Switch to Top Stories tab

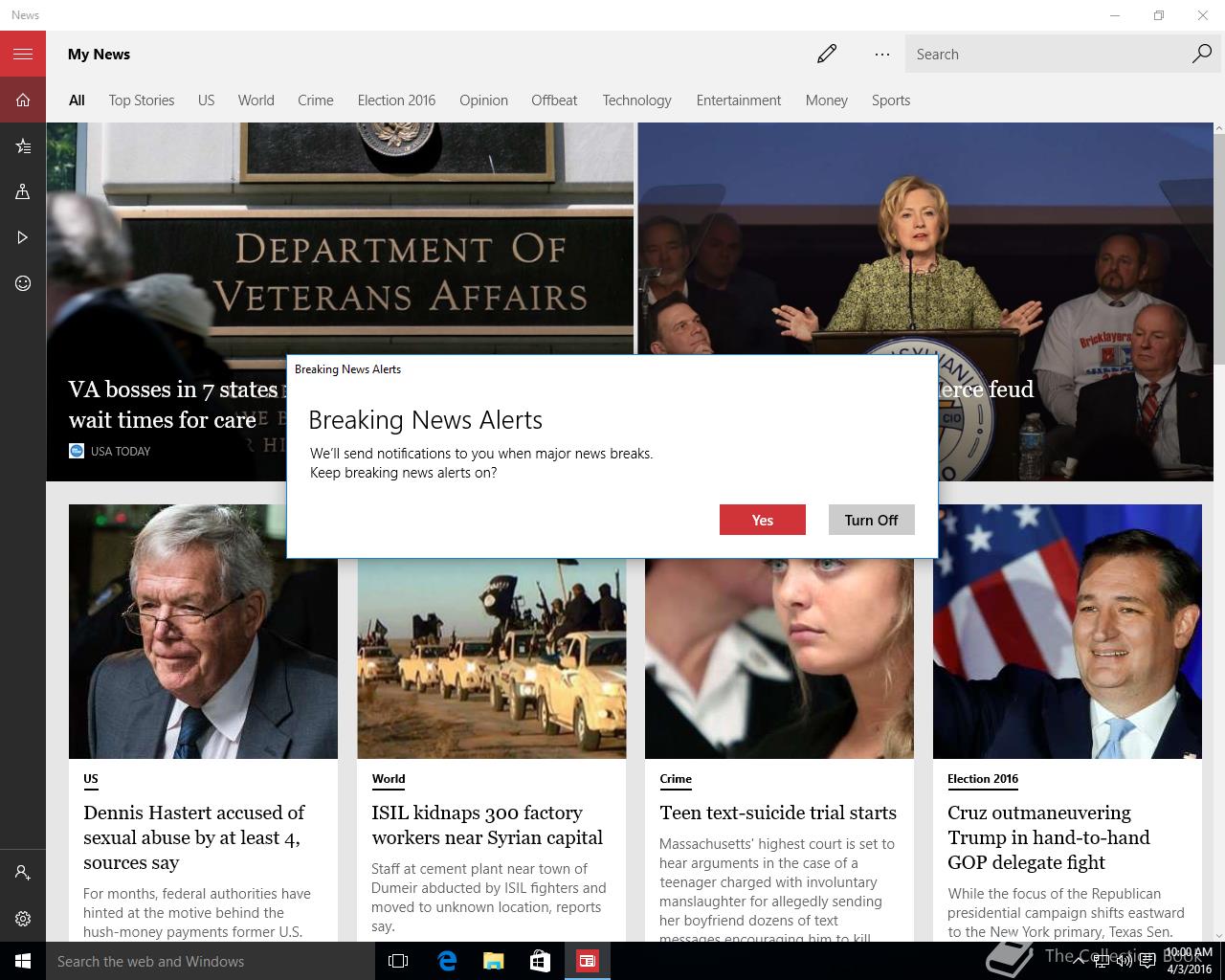point(142,100)
